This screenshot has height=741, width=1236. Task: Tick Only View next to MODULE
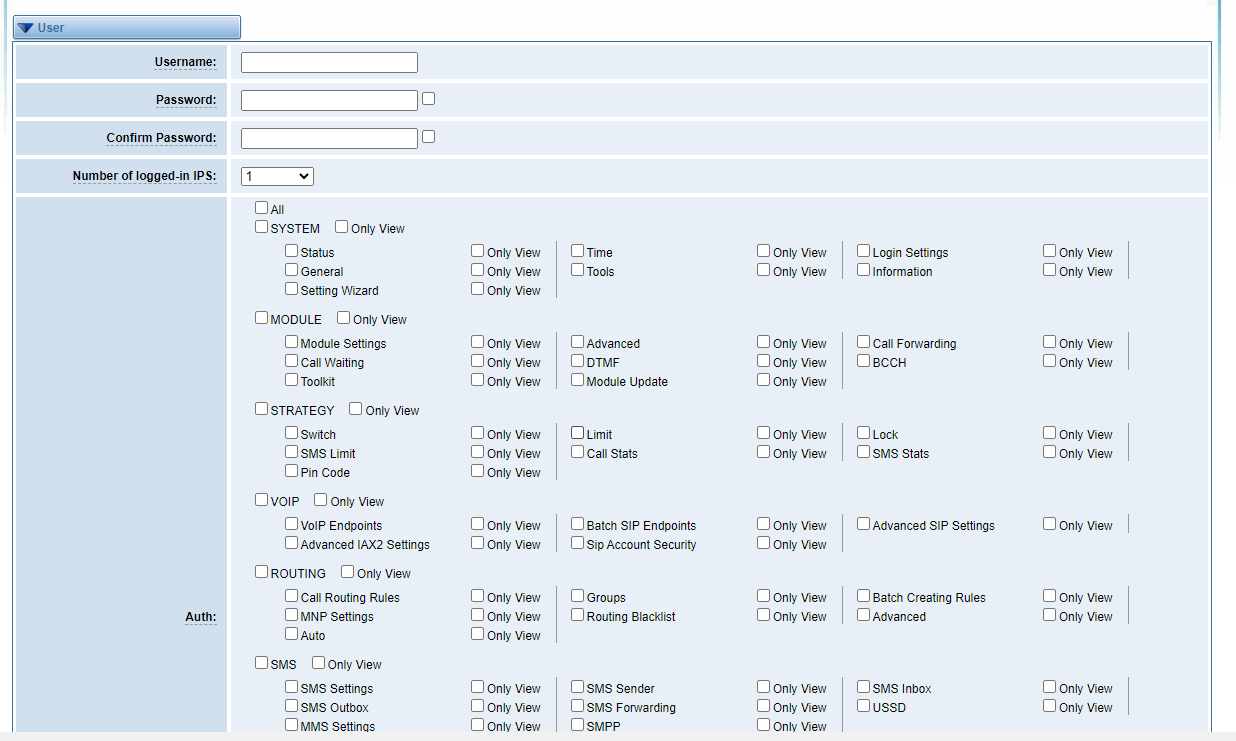343,318
